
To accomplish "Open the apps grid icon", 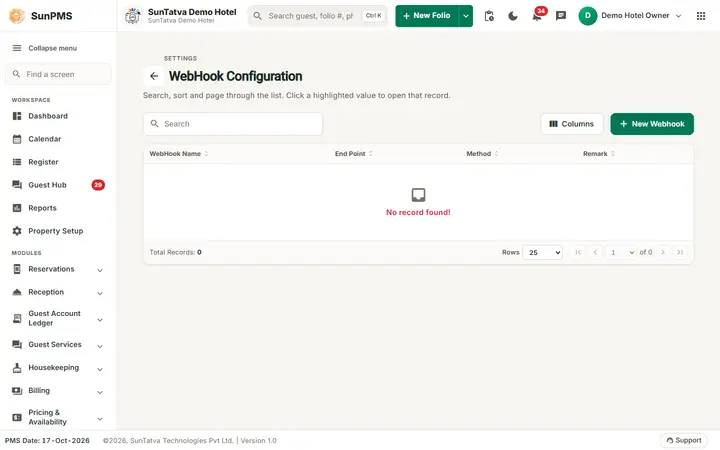I will 701,16.
